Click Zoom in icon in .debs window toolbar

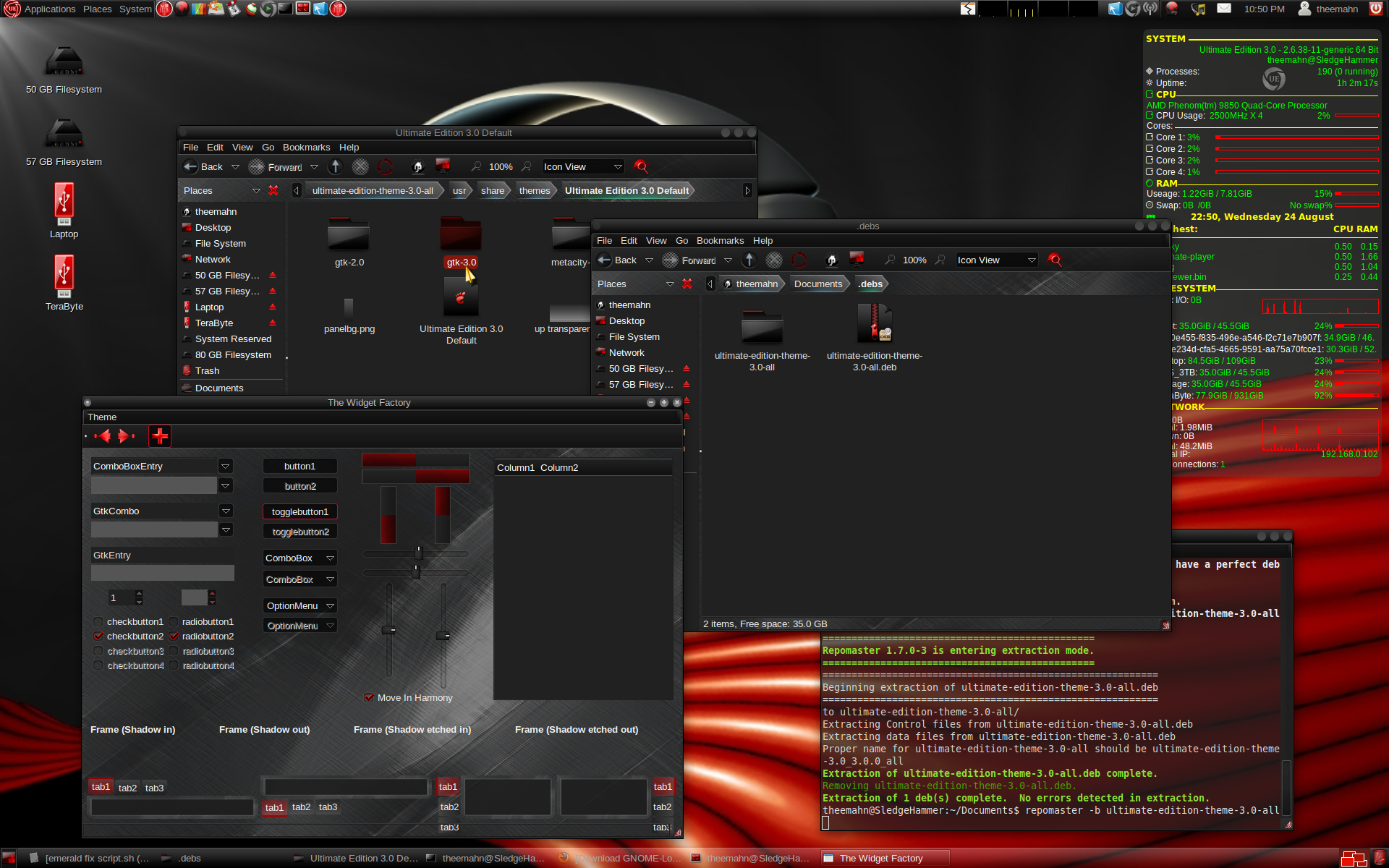(x=940, y=260)
